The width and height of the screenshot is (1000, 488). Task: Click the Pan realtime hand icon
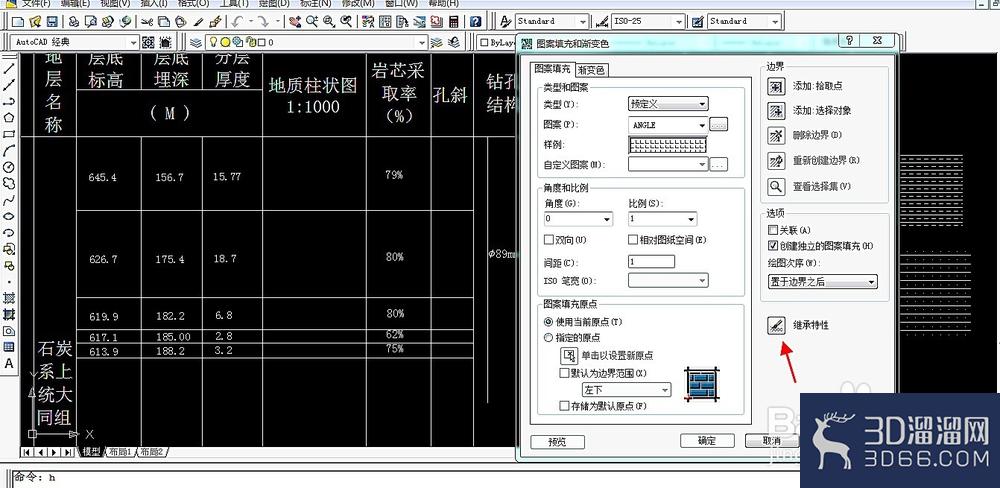(x=295, y=22)
